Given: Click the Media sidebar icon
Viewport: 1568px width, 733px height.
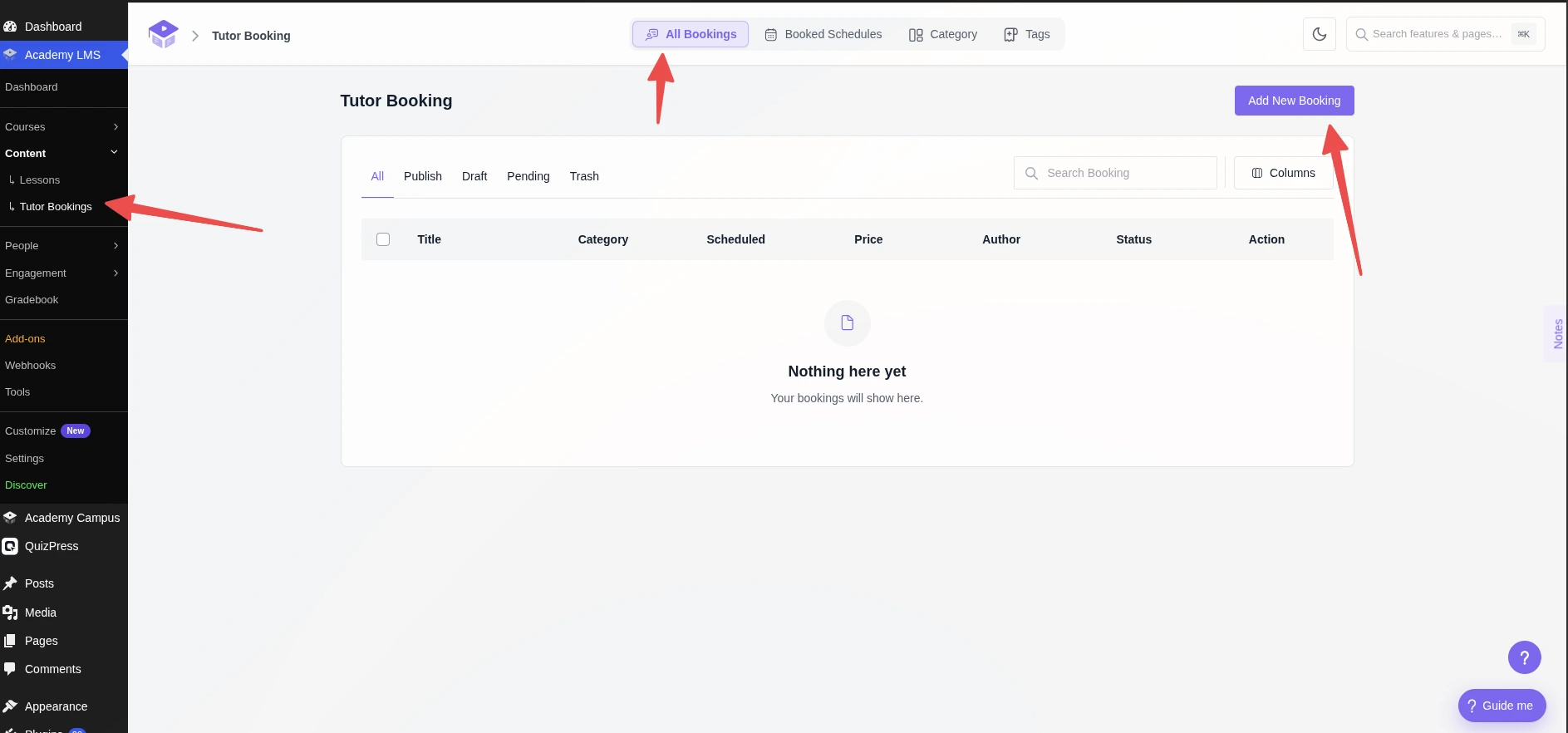Looking at the screenshot, I should [10, 612].
